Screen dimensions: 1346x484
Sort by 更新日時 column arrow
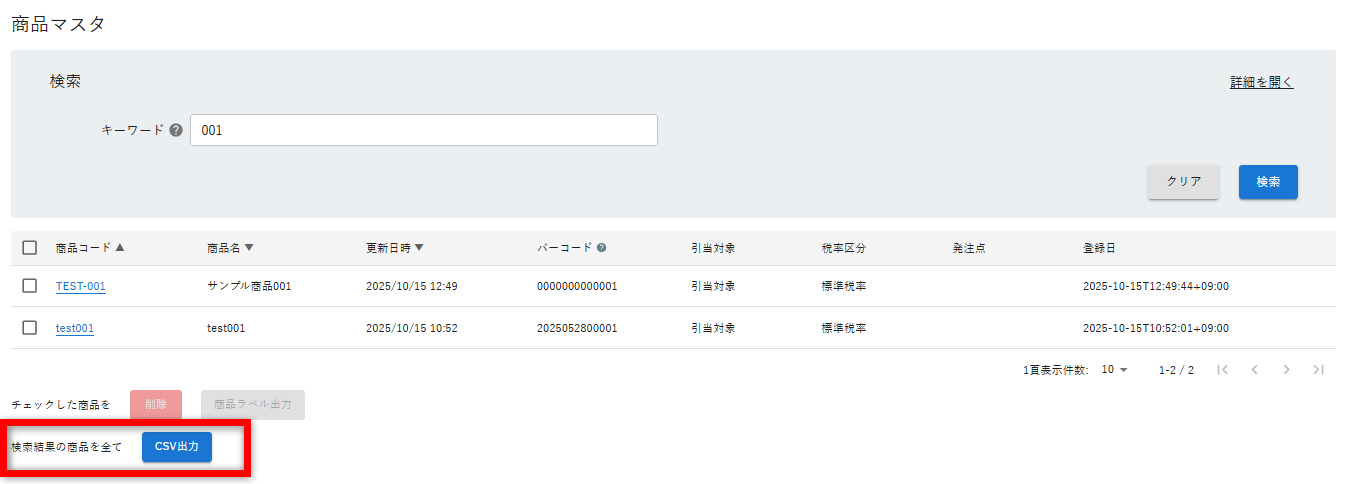tap(419, 248)
